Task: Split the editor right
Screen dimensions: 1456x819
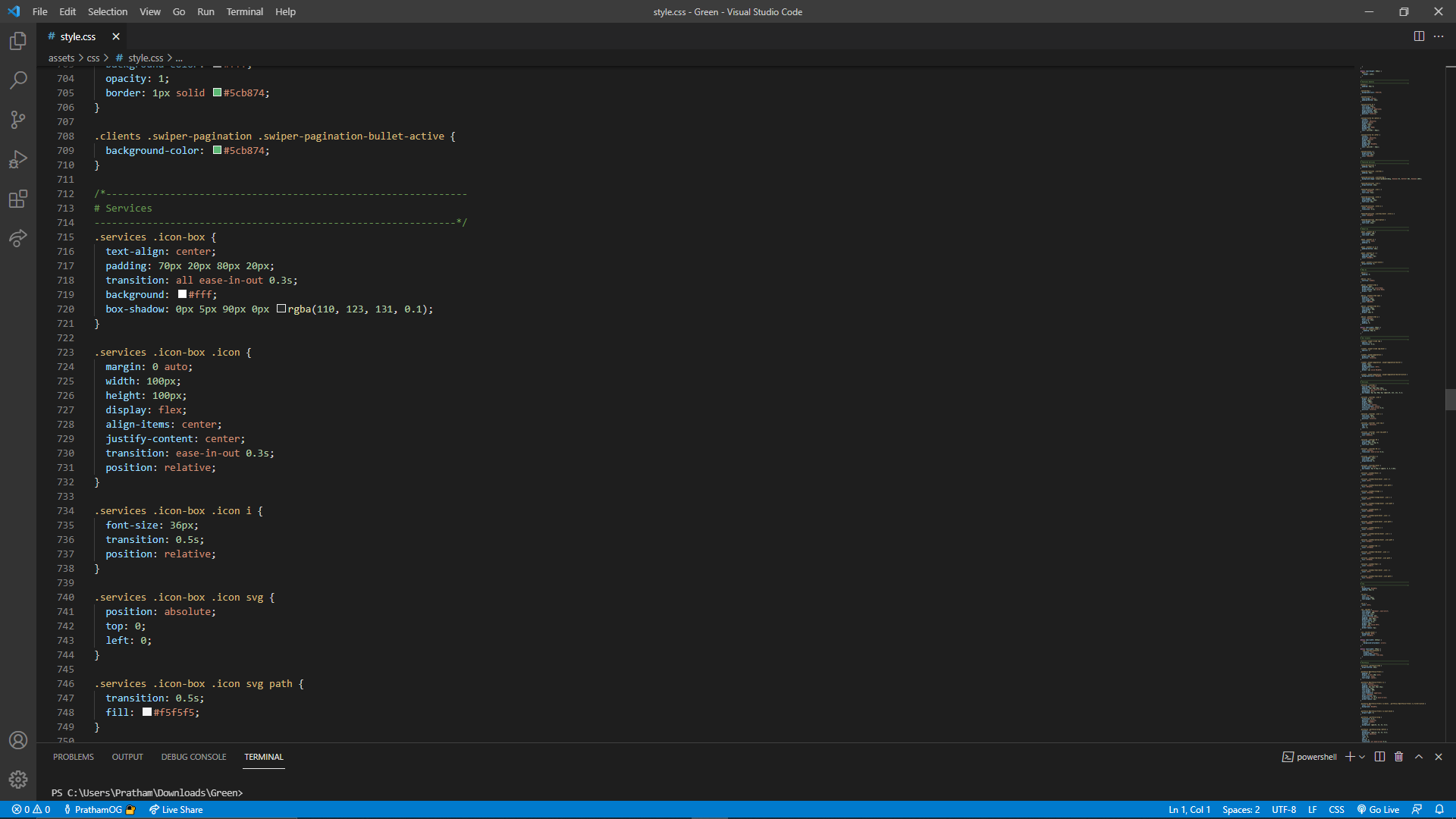Action: click(1419, 36)
